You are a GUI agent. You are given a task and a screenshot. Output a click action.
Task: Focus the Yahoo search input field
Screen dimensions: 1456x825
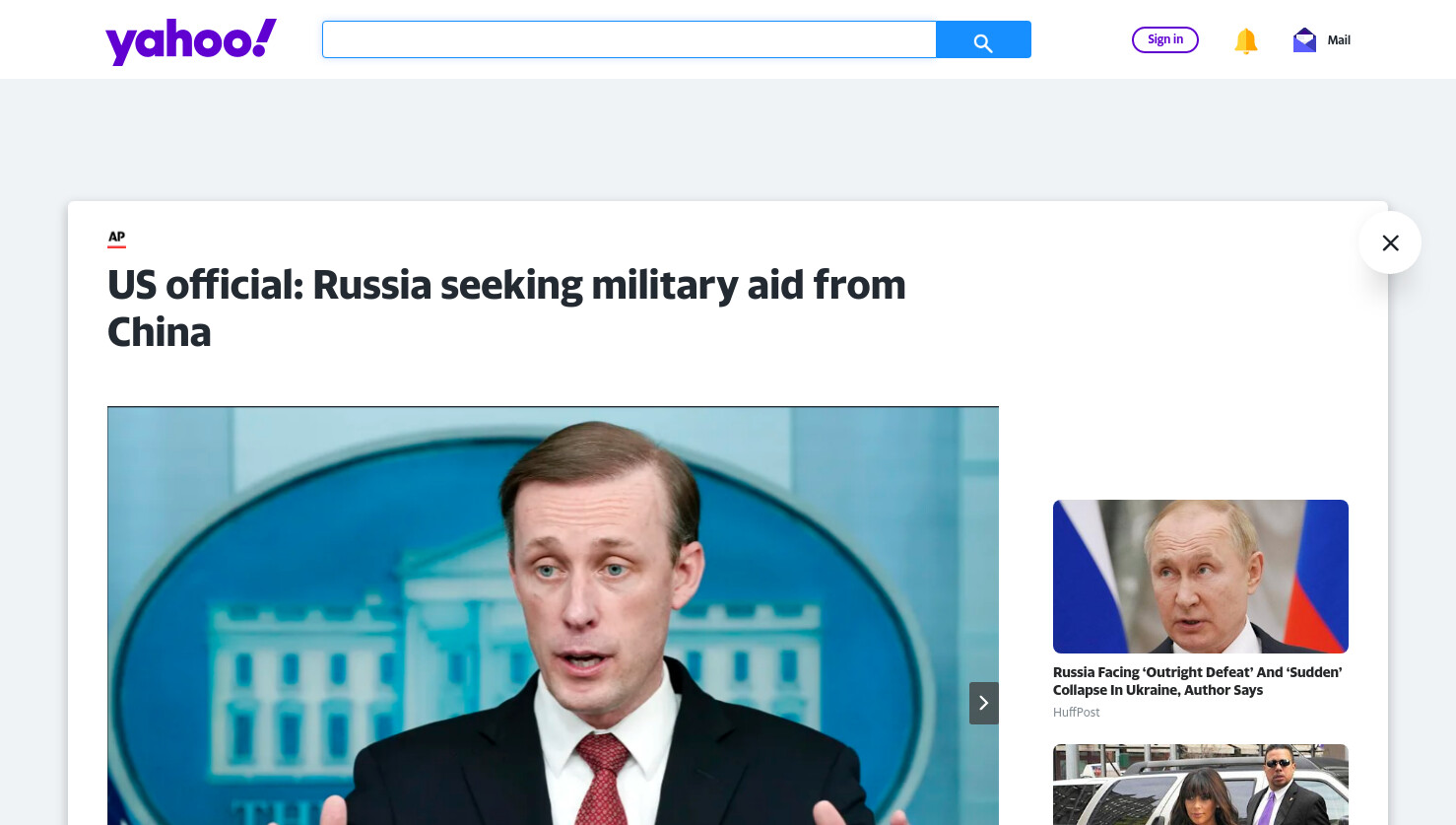pos(629,39)
